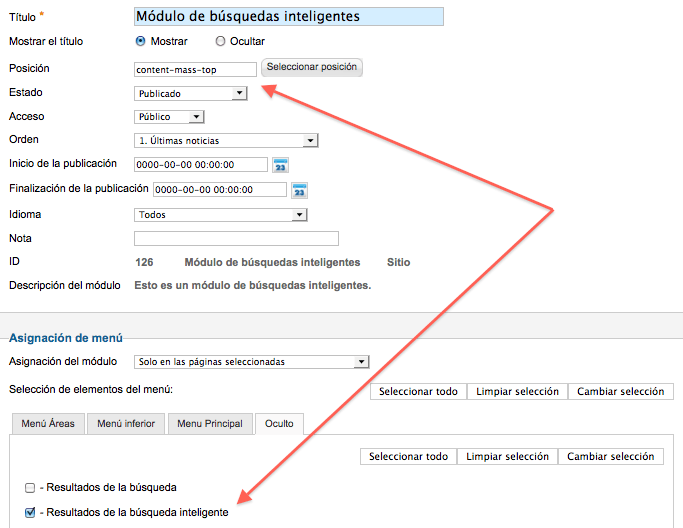Open calendar for Finalización de la publicación
683x528 pixels.
point(299,190)
